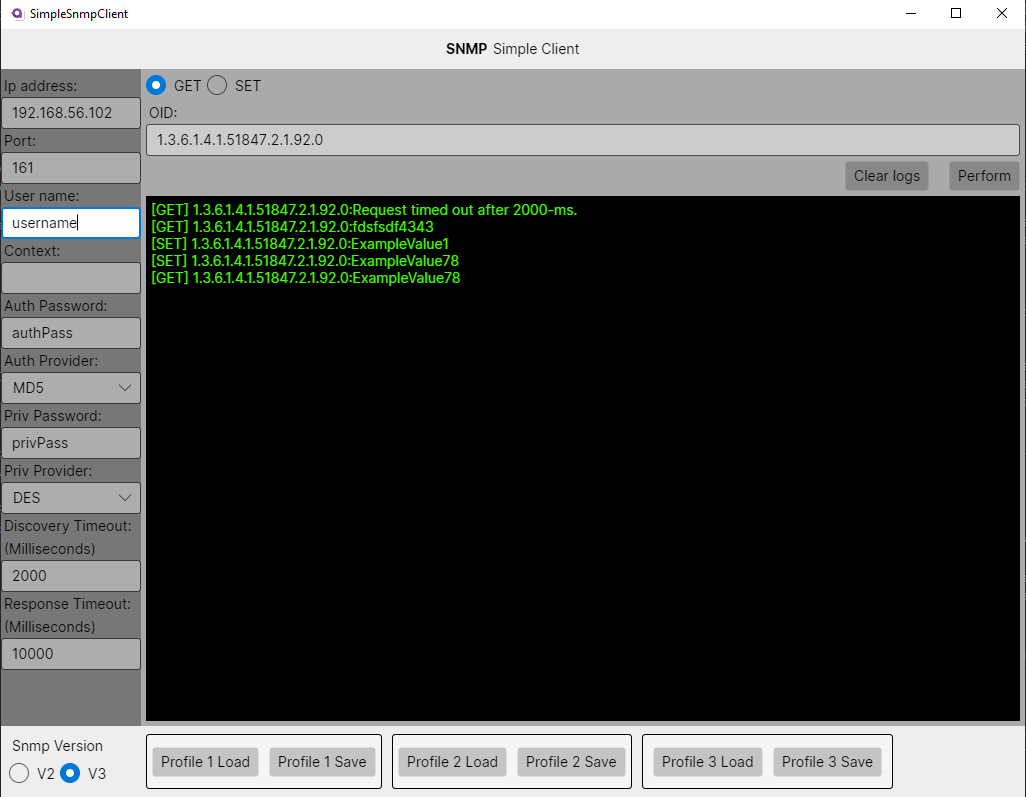This screenshot has width=1026, height=797.
Task: Click the Clear logs button
Action: point(887,176)
